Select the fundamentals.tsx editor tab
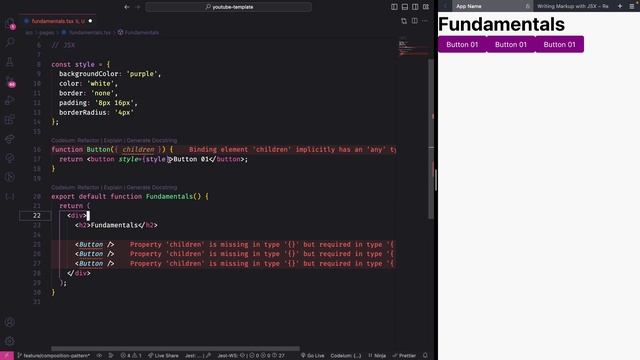The width and height of the screenshot is (640, 360). coord(58,21)
